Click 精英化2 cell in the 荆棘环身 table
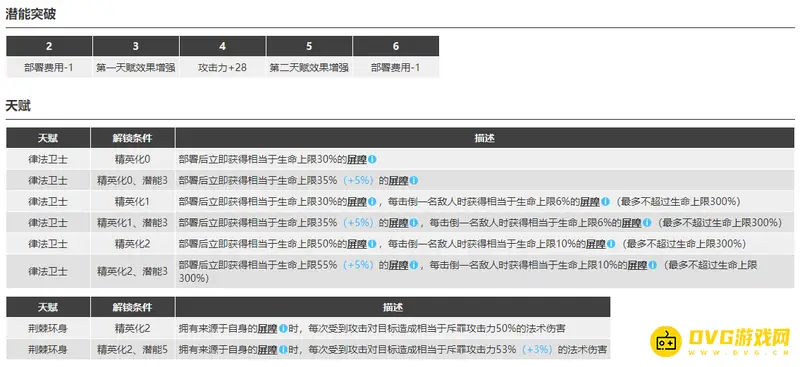Screen dimensions: 800x367 (x=133, y=329)
